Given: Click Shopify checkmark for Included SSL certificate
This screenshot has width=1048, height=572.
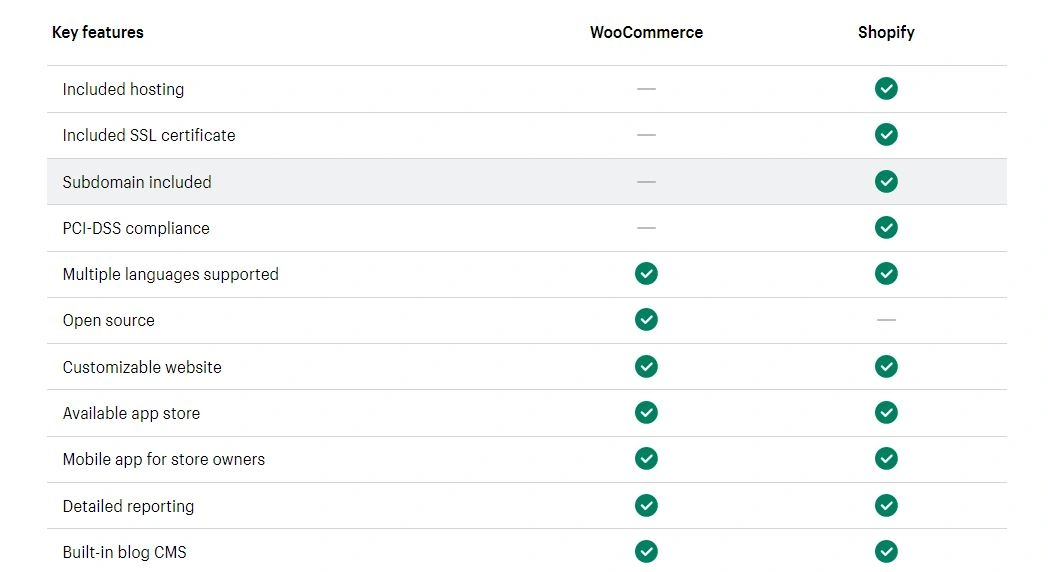Looking at the screenshot, I should (886, 134).
